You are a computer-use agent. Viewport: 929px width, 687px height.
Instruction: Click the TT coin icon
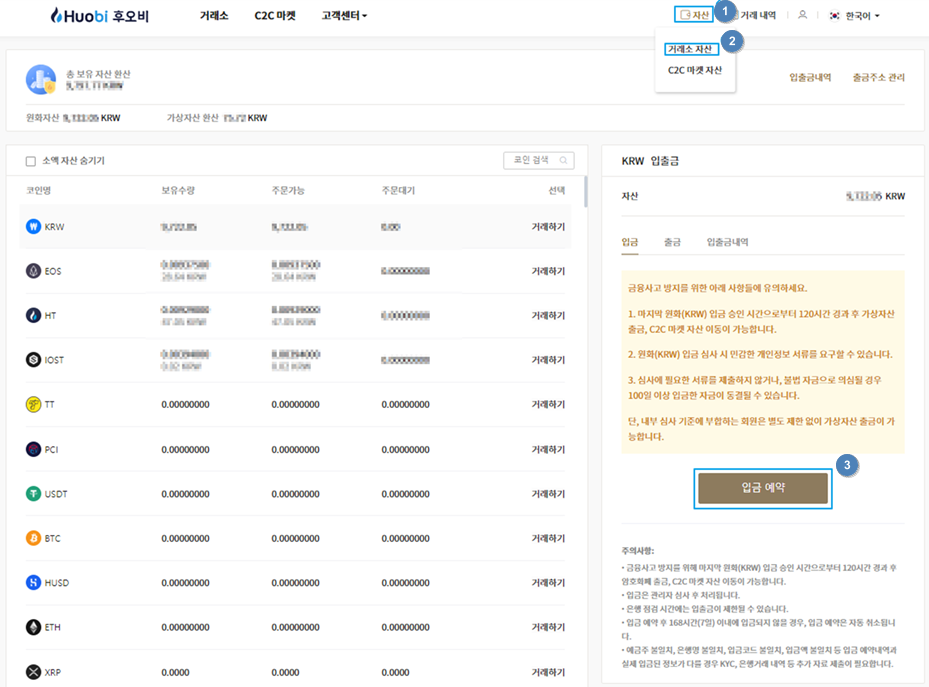(34, 405)
